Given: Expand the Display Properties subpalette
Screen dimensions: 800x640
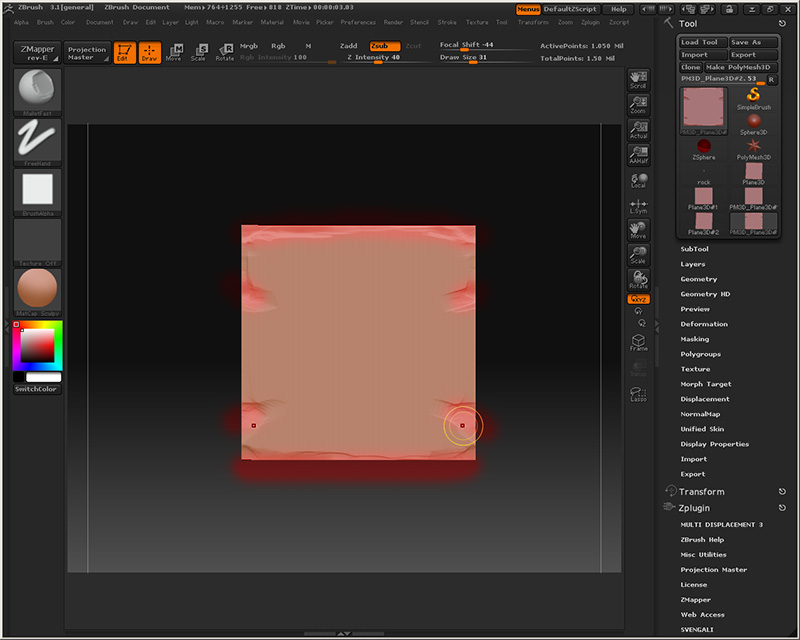Looking at the screenshot, I should click(x=714, y=444).
